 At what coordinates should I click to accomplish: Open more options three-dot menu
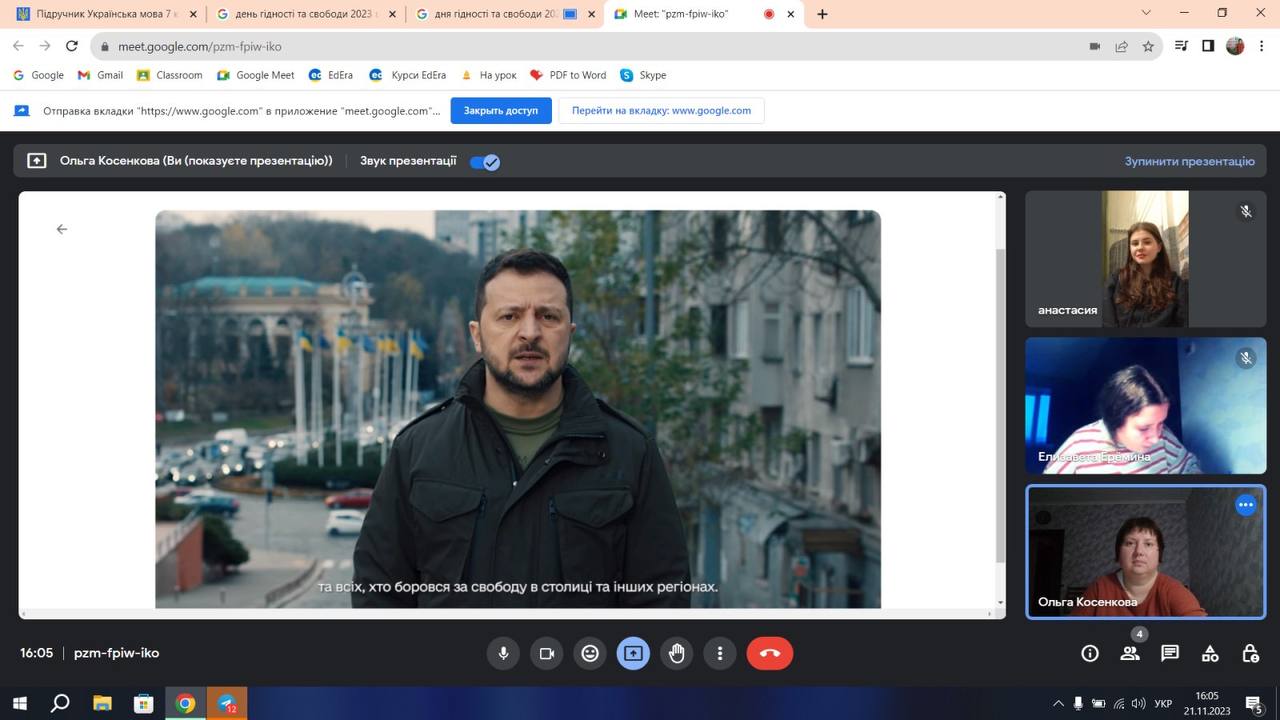pyautogui.click(x=720, y=653)
